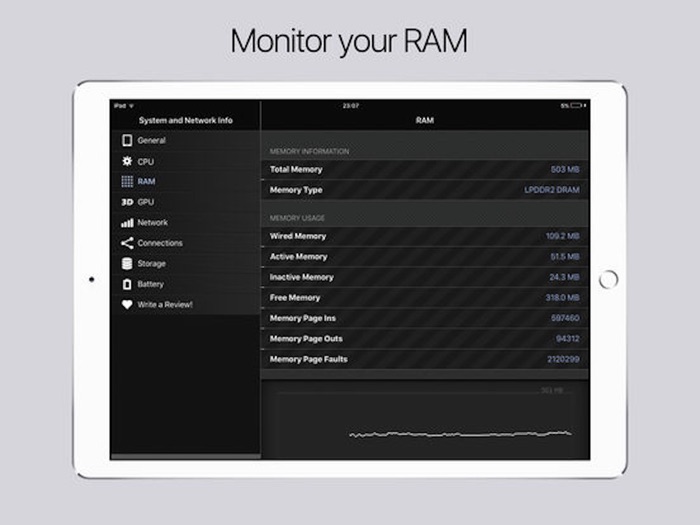Viewport: 700px width, 525px height.
Task: Tap the 23:07 clock in status bar
Action: point(351,106)
